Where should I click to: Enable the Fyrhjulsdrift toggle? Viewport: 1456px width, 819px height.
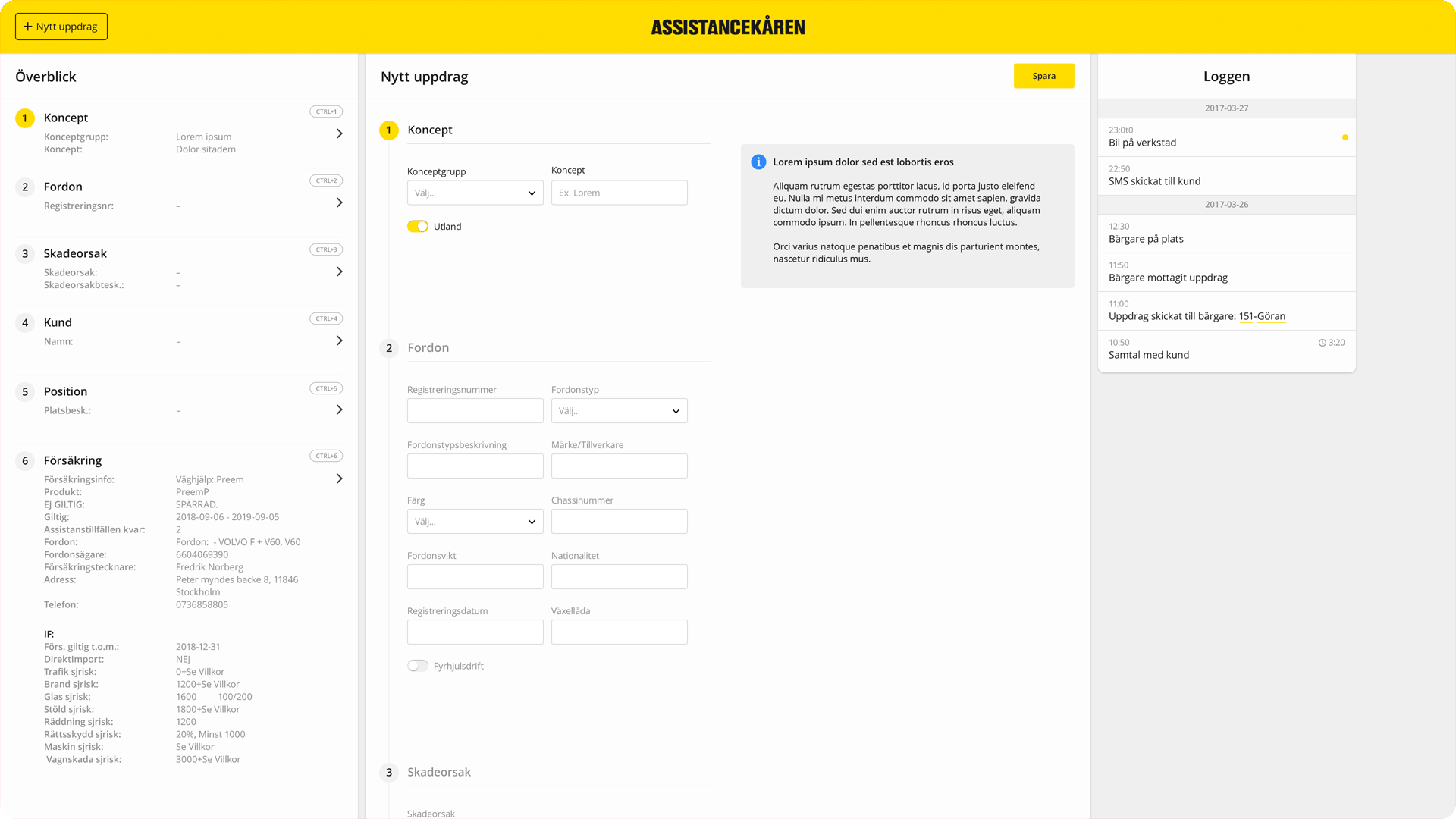[418, 666]
